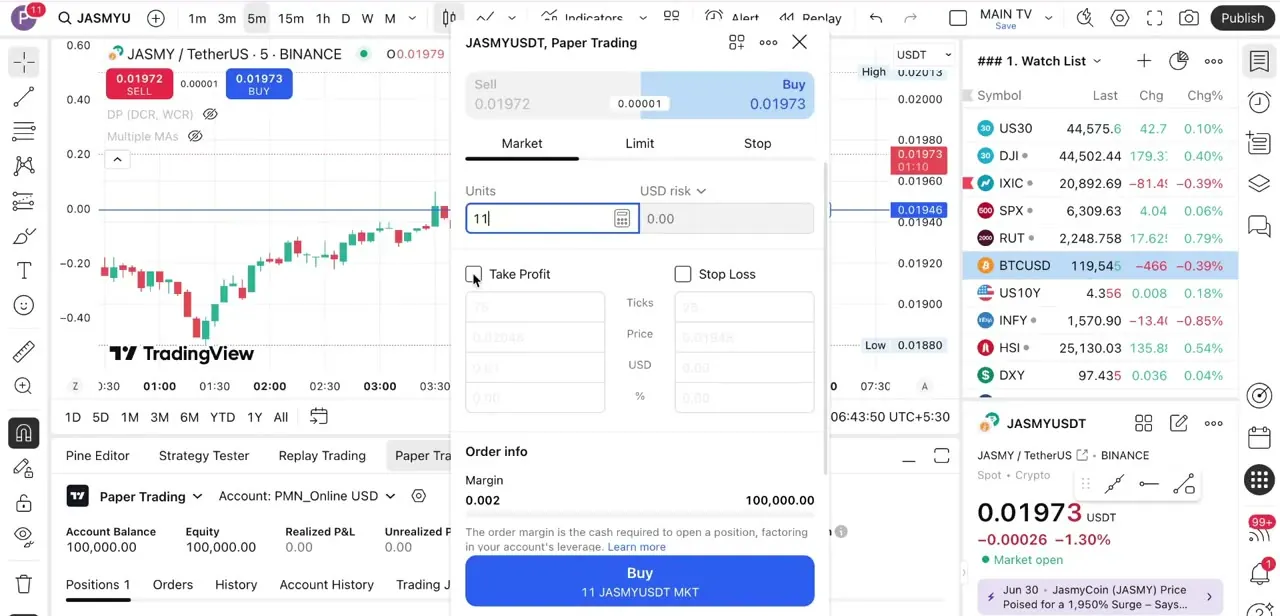Open the Strategy Tester tab
The image size is (1280, 616).
click(204, 455)
